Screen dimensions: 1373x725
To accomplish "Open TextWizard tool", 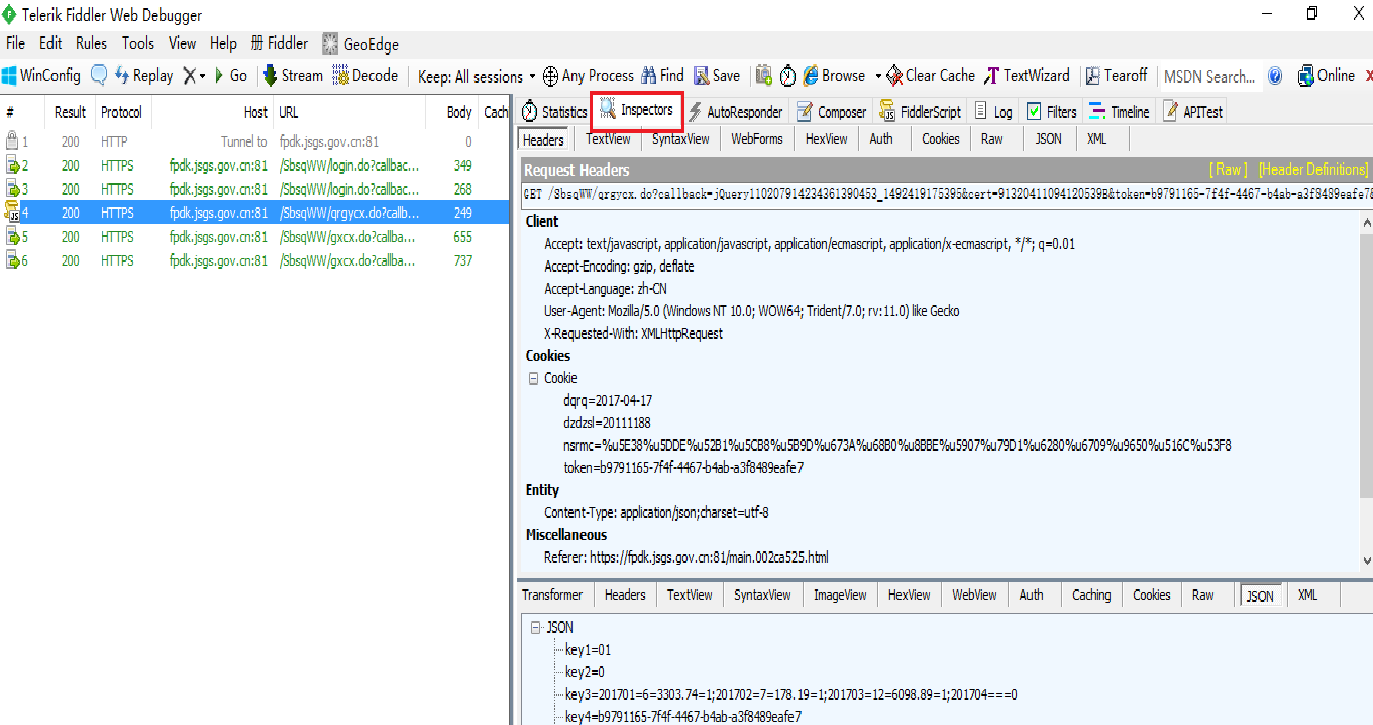I will 1027,76.
